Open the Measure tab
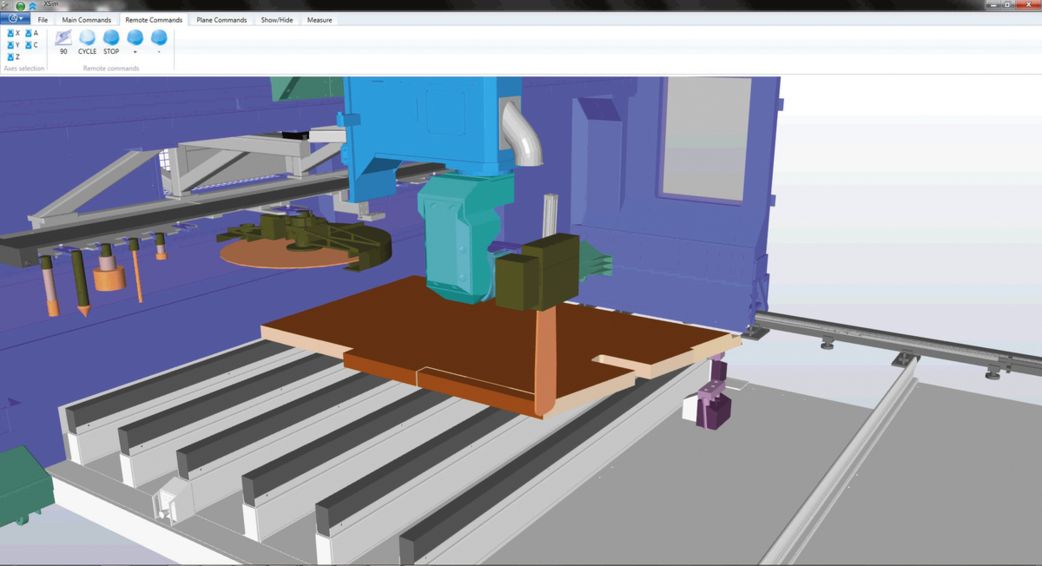Screen dimensions: 1042x566 click(319, 20)
